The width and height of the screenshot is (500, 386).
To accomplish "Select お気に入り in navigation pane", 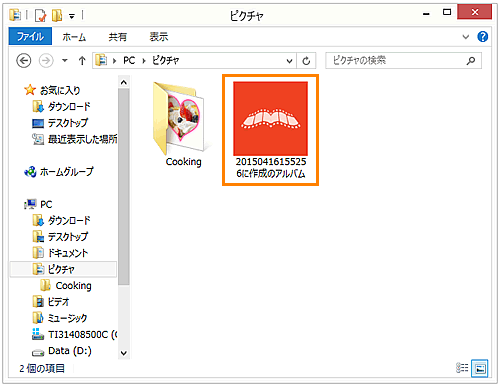I will point(60,90).
